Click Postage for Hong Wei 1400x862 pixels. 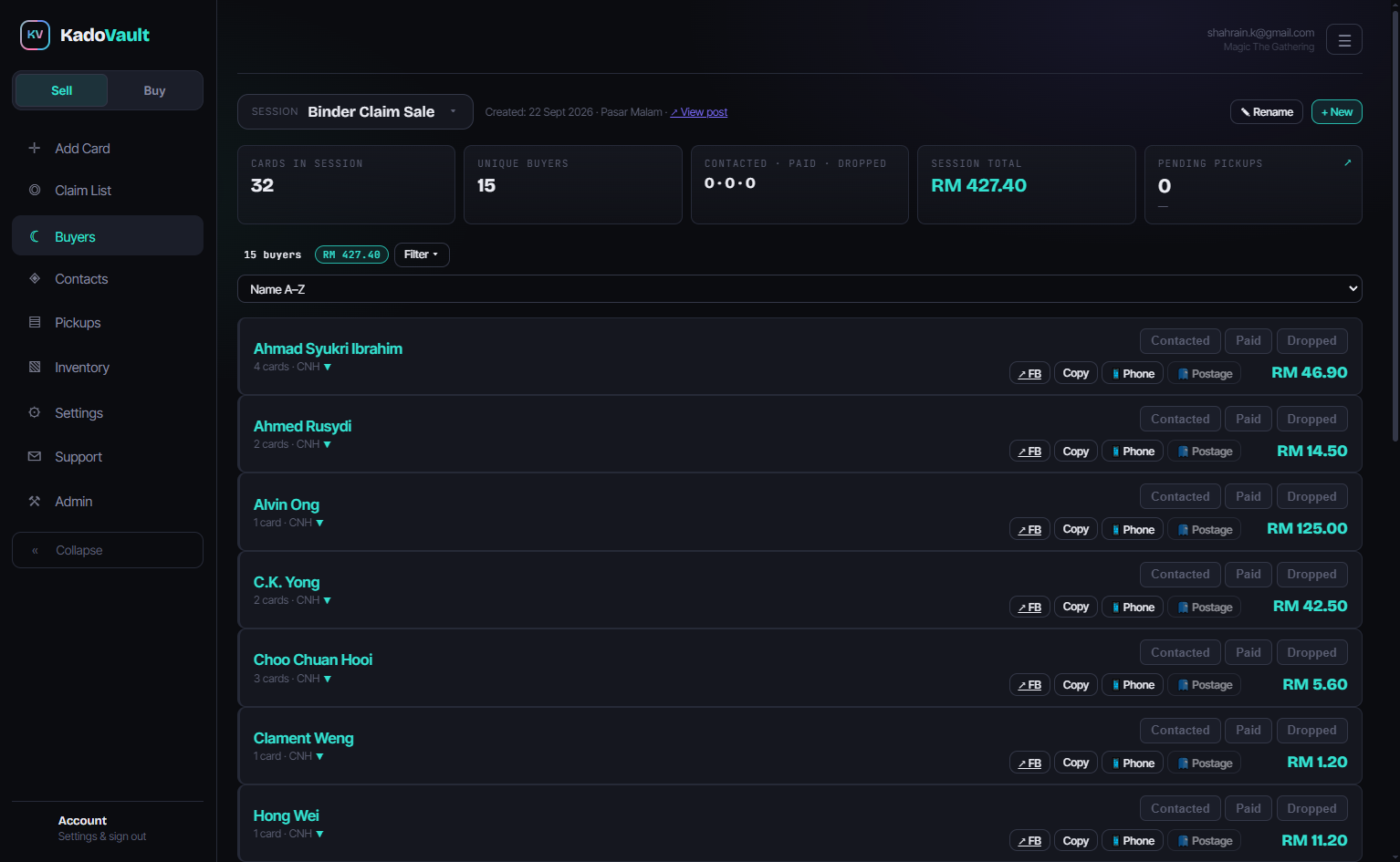(x=1204, y=840)
